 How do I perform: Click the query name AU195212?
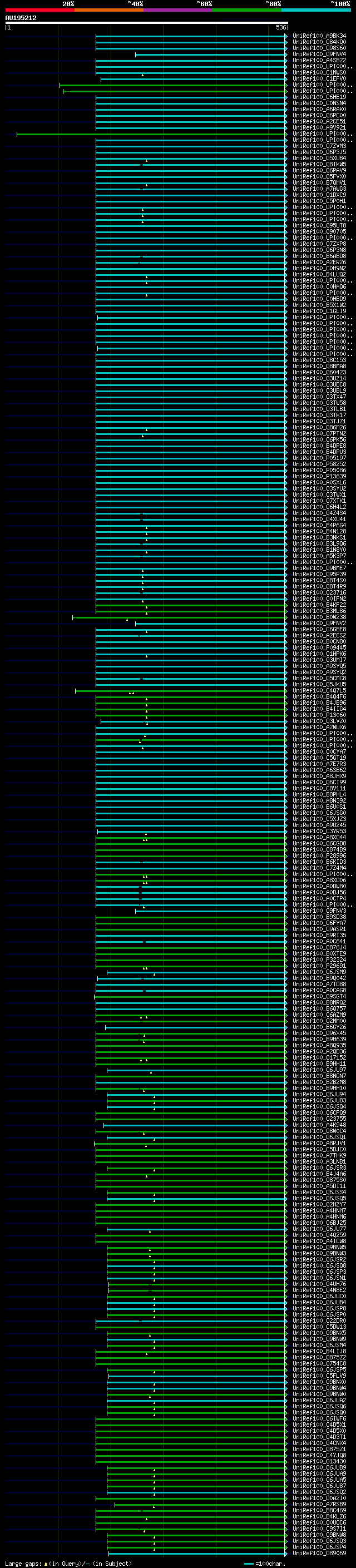tap(21, 18)
